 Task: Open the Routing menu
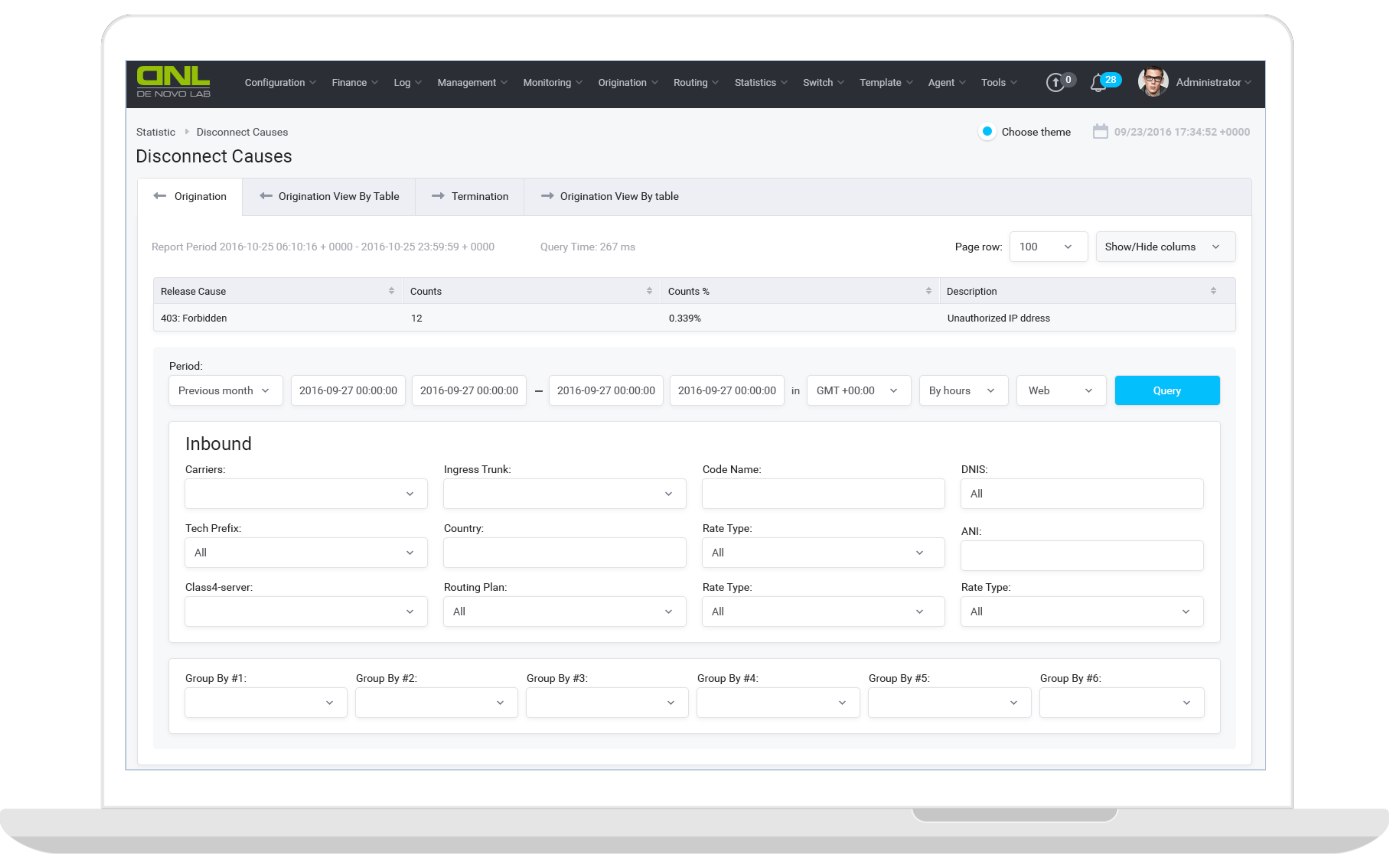(696, 83)
